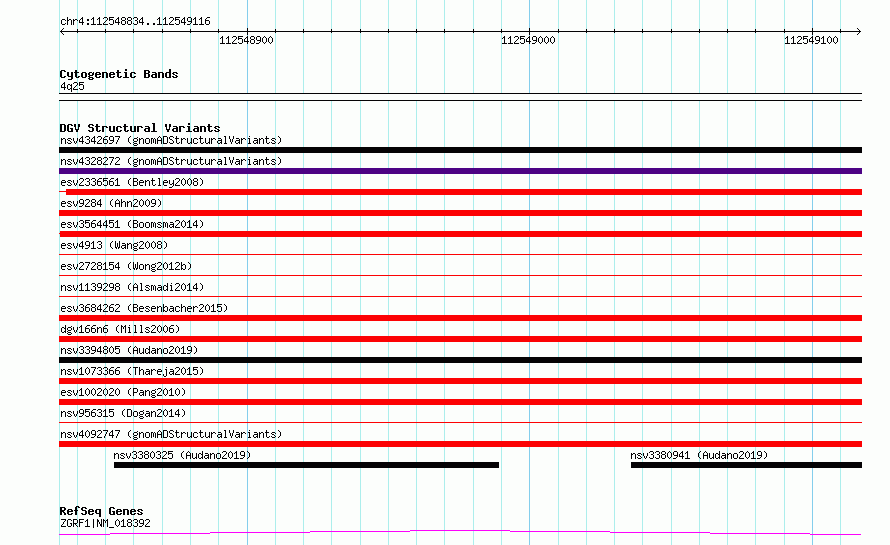Screen dimensions: 890x545
Task: Select the nsv4328272 gnomADStructuralVariants label
Action: click(171, 161)
